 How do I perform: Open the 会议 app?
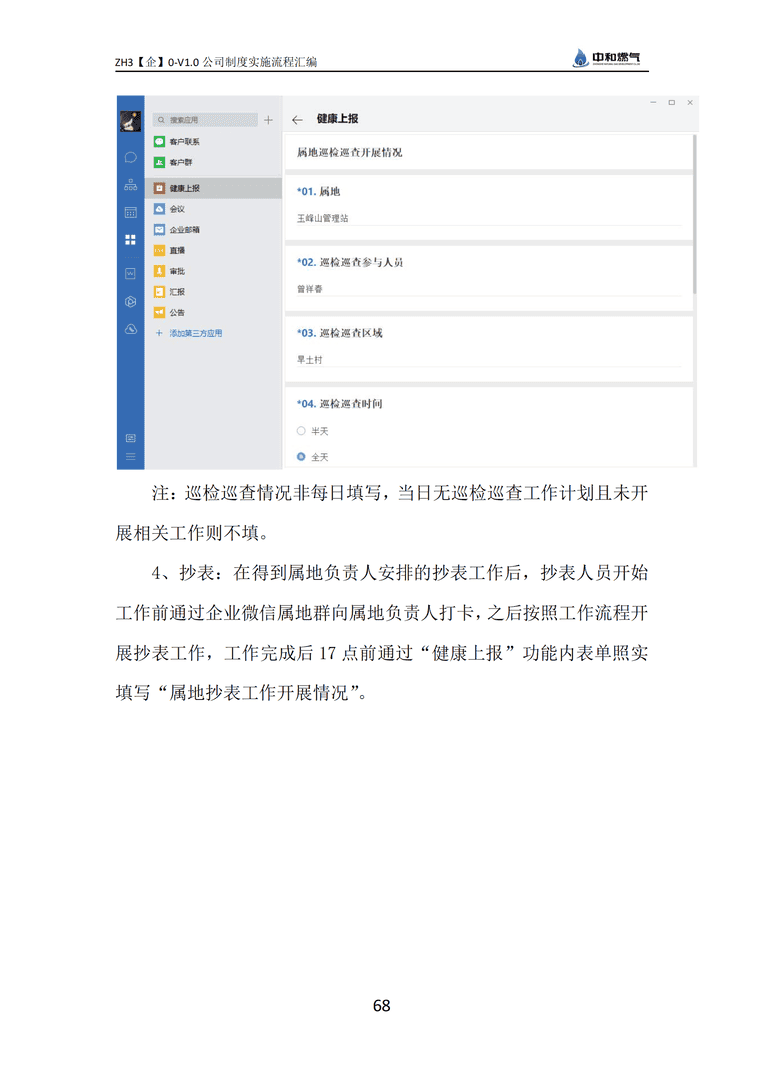pyautogui.click(x=214, y=209)
